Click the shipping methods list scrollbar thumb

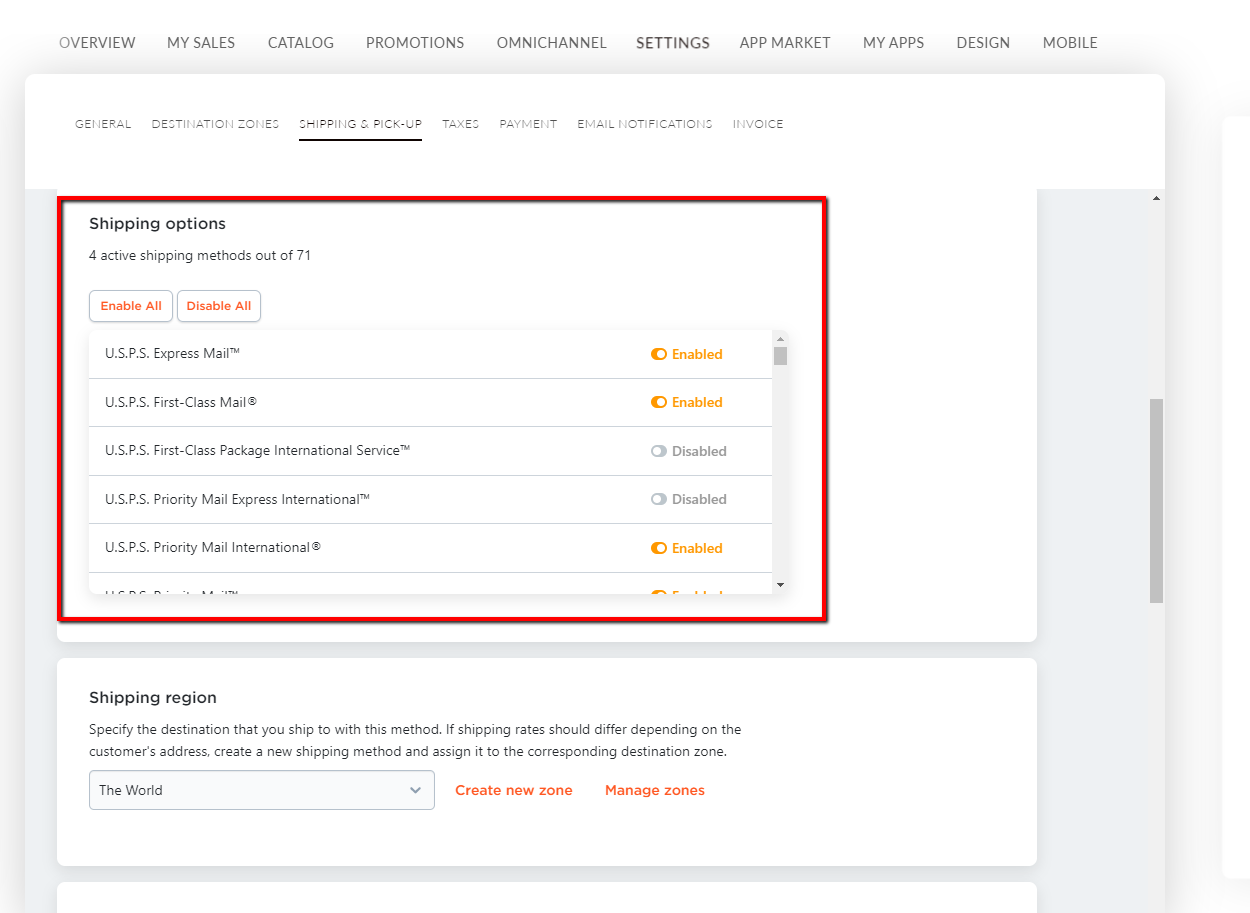(x=780, y=356)
